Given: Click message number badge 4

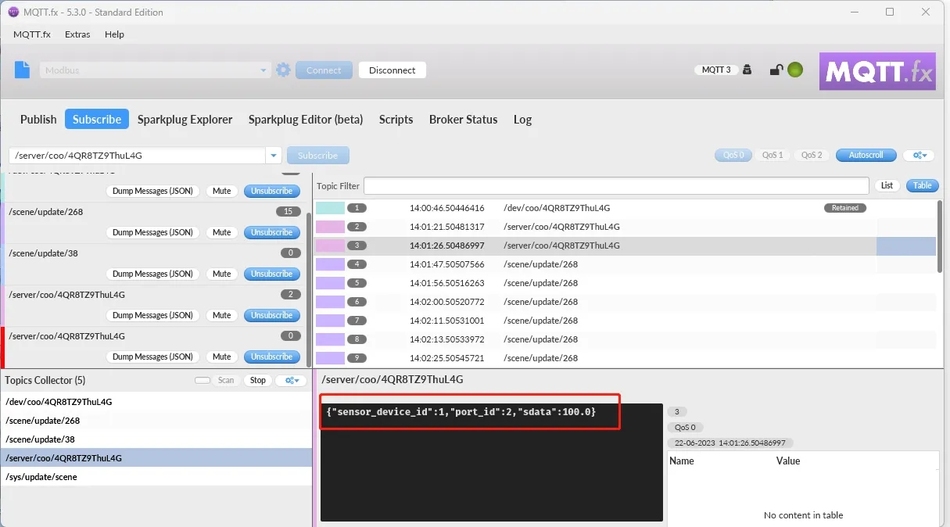Looking at the screenshot, I should (357, 264).
